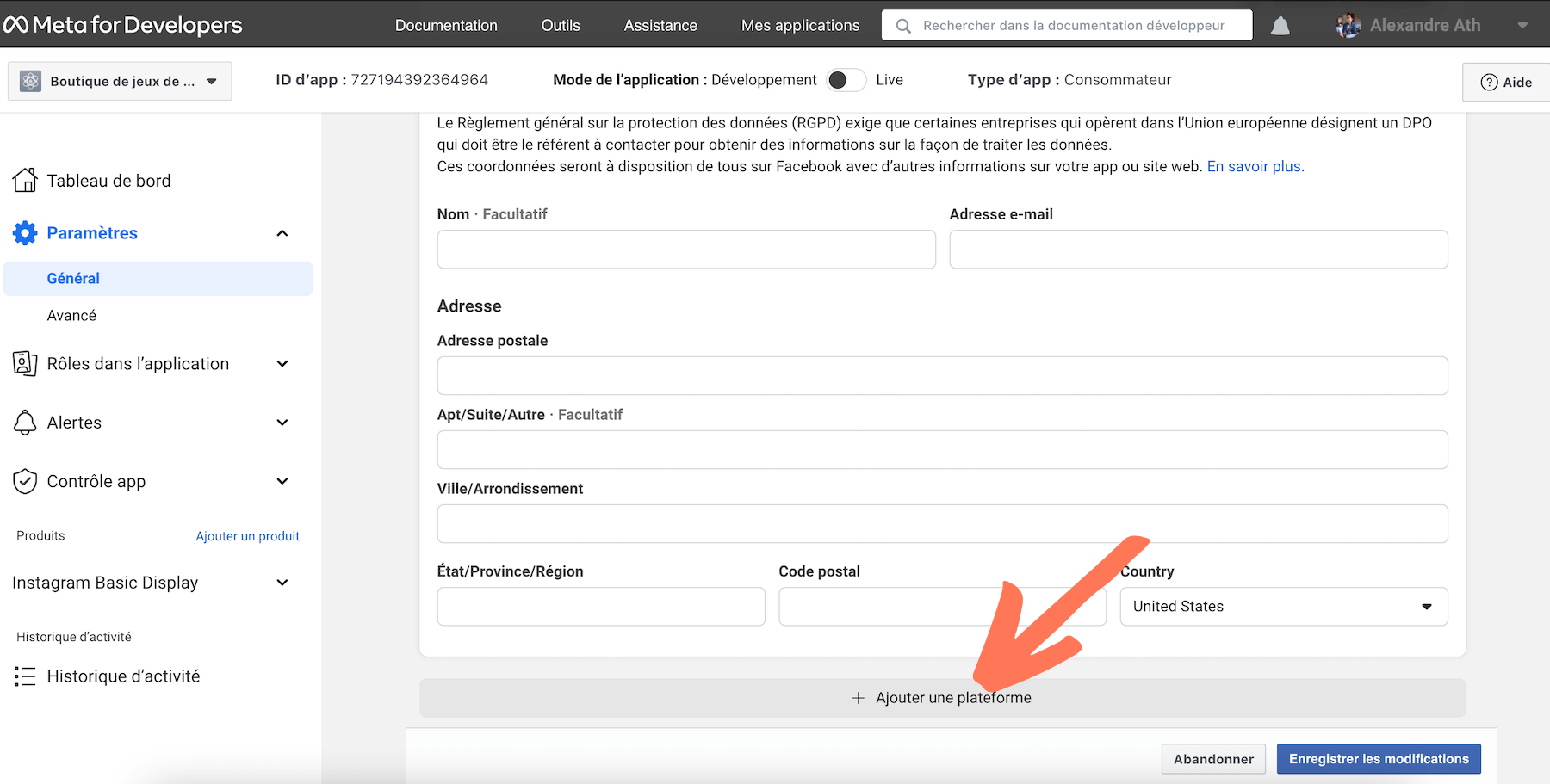The height and width of the screenshot is (784, 1550).
Task: Expand Instagram Basic Display chevron
Action: [282, 583]
